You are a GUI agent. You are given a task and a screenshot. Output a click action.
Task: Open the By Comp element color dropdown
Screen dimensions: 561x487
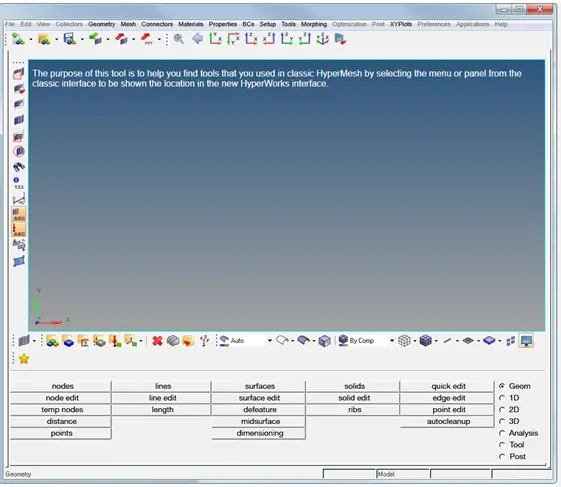(392, 341)
